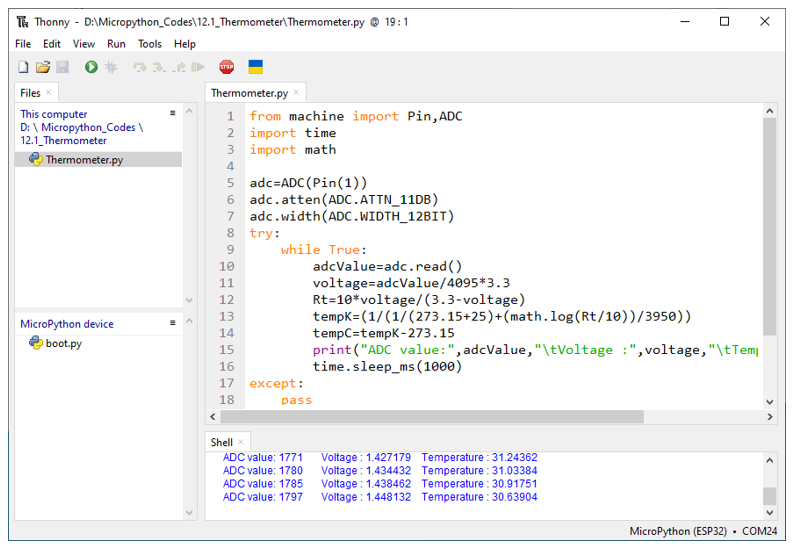Screen dimensions: 795x549
Task: Close the Shell tab
Action: (x=241, y=442)
